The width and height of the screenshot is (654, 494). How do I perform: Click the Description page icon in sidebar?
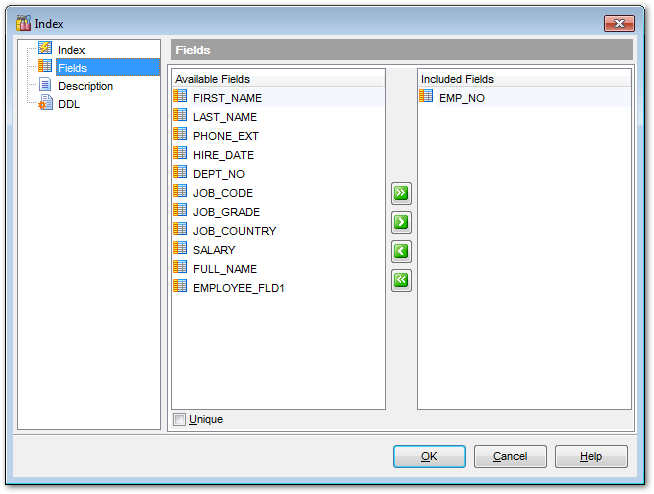[x=45, y=86]
